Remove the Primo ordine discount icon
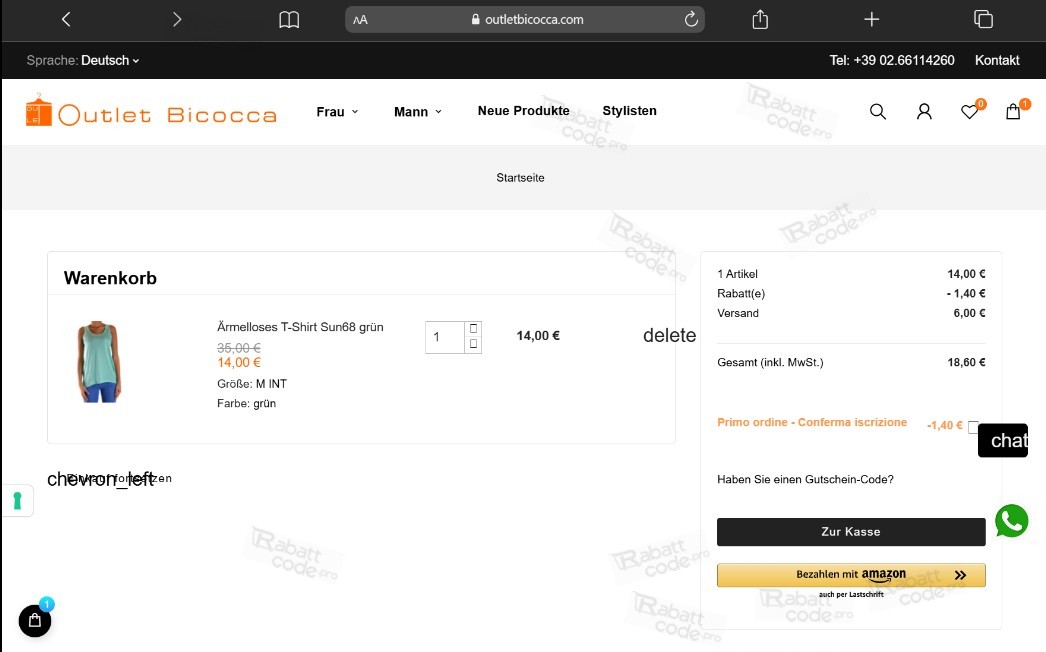The height and width of the screenshot is (652, 1046). (973, 426)
